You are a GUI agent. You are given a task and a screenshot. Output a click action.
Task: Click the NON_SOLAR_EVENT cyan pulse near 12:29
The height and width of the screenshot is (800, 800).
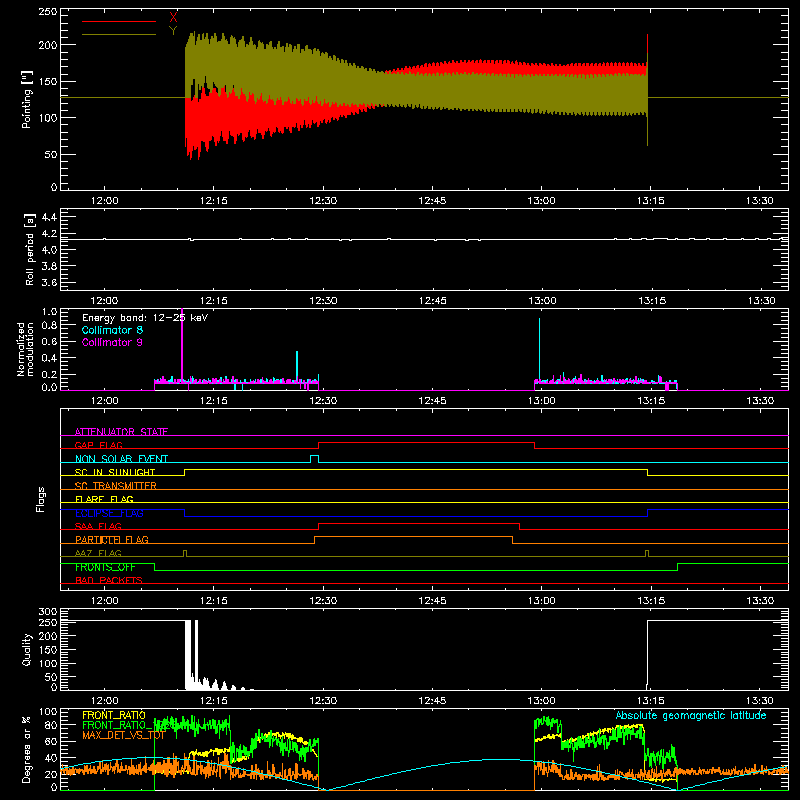(x=314, y=458)
